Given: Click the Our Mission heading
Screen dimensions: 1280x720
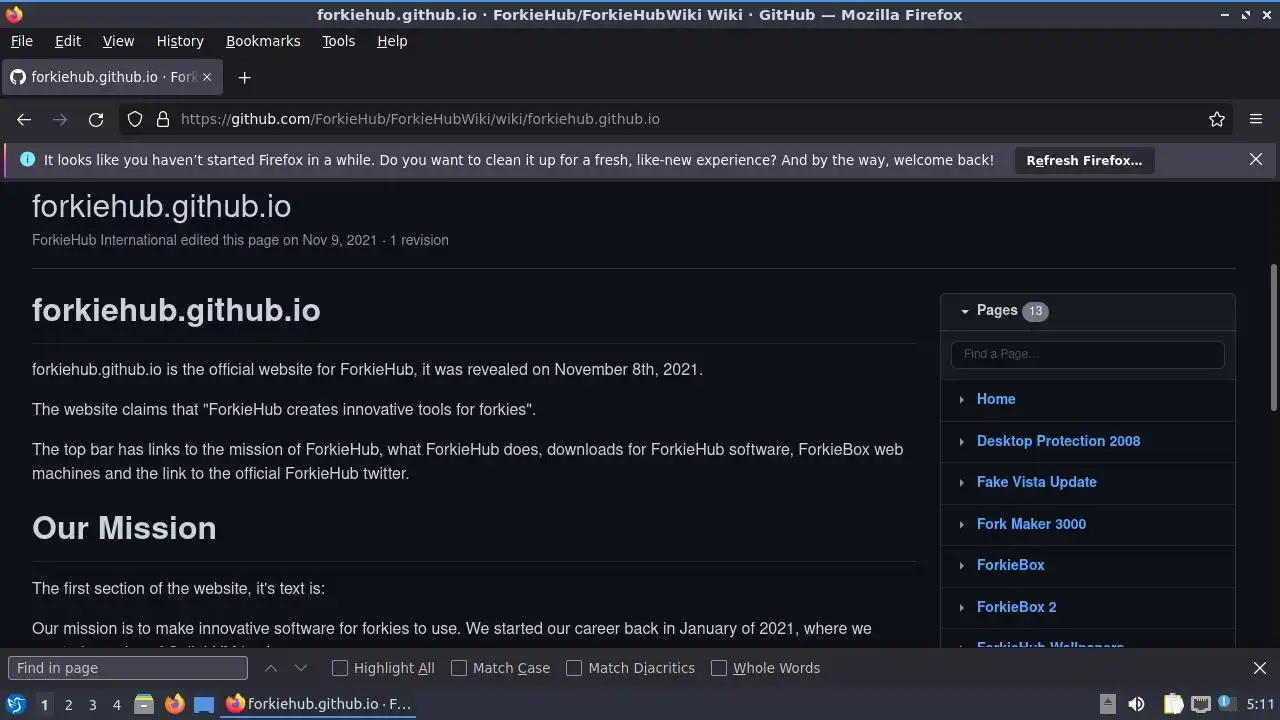Looking at the screenshot, I should tap(124, 528).
